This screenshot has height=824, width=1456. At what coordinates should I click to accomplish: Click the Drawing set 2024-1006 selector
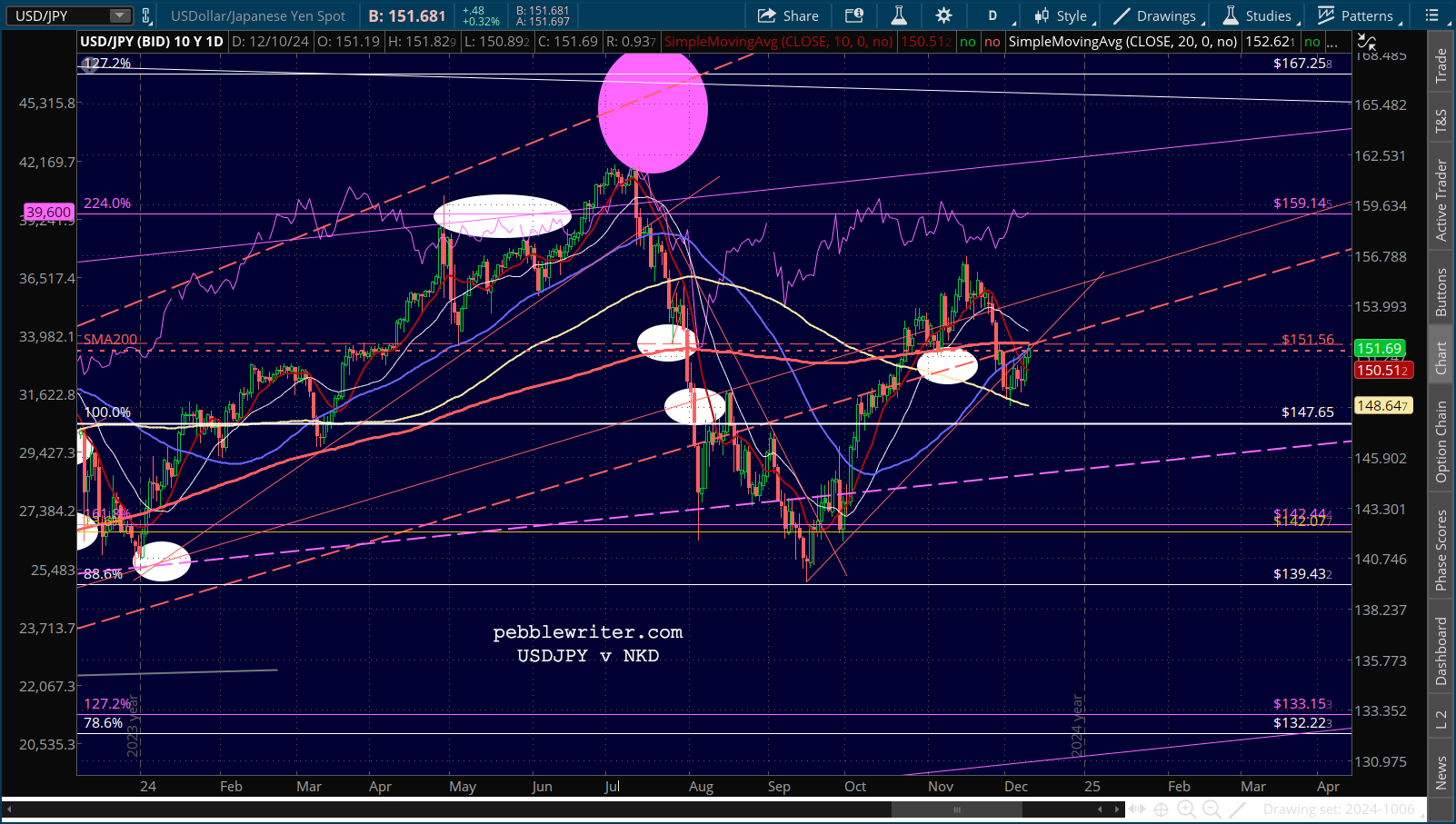[1338, 809]
